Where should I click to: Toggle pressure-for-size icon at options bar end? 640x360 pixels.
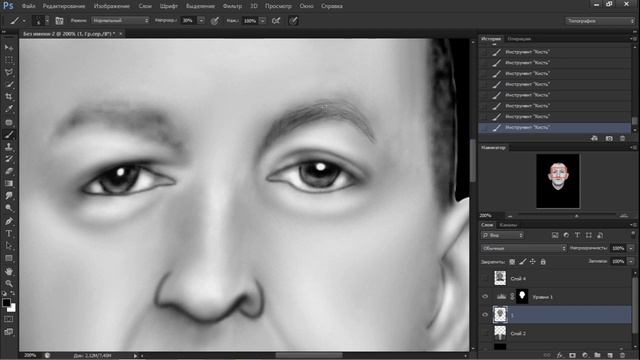(x=293, y=20)
